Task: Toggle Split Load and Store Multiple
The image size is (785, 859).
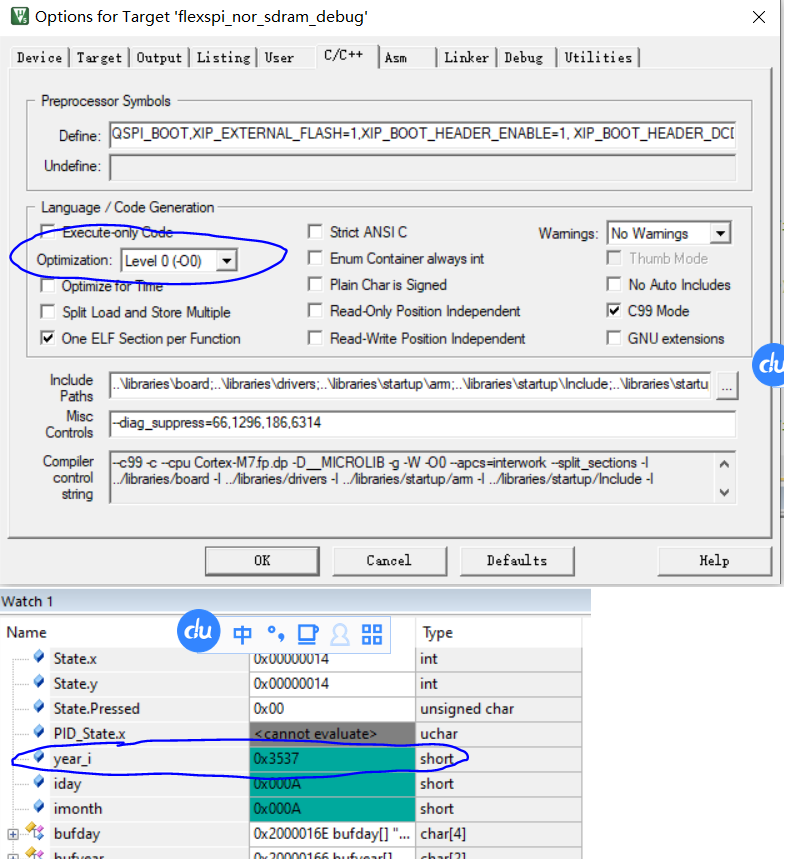Action: point(48,312)
